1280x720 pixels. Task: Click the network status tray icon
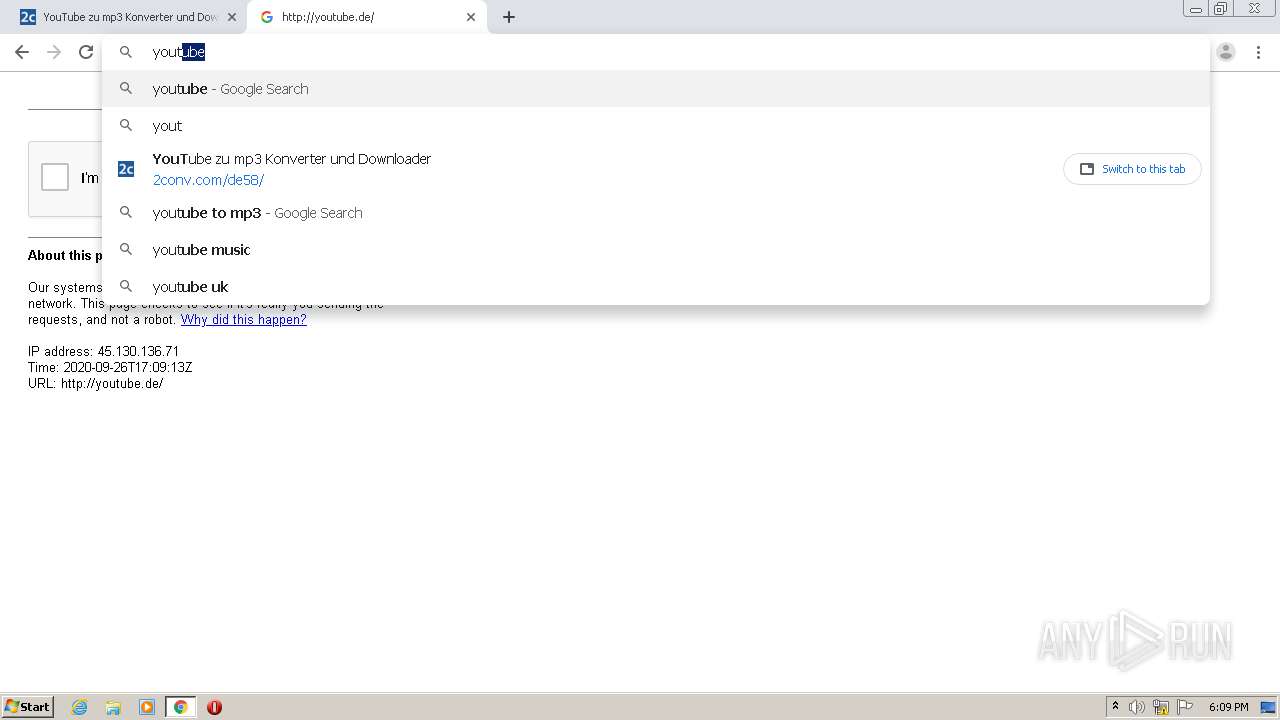click(1161, 707)
